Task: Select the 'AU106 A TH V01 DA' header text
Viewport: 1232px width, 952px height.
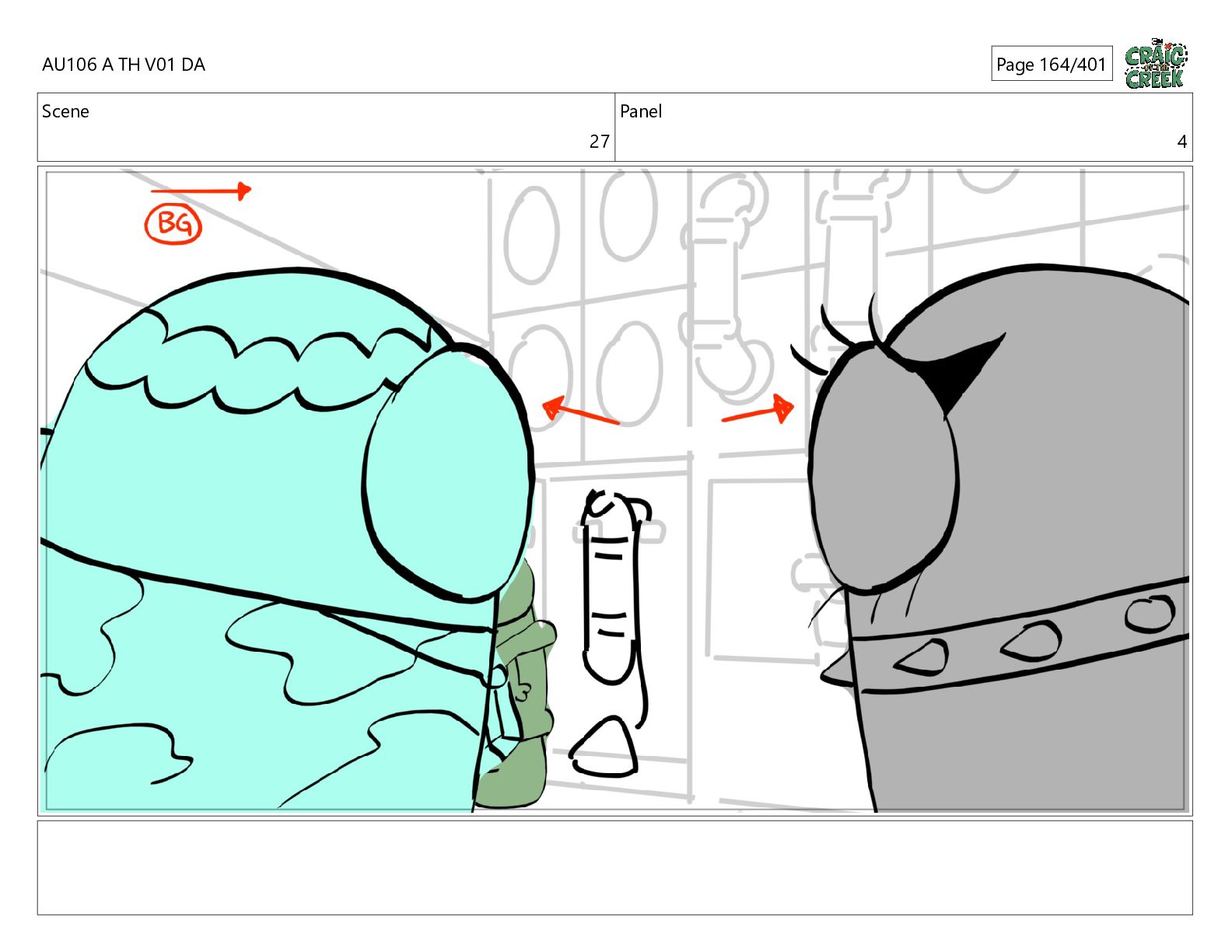Action: coord(124,65)
